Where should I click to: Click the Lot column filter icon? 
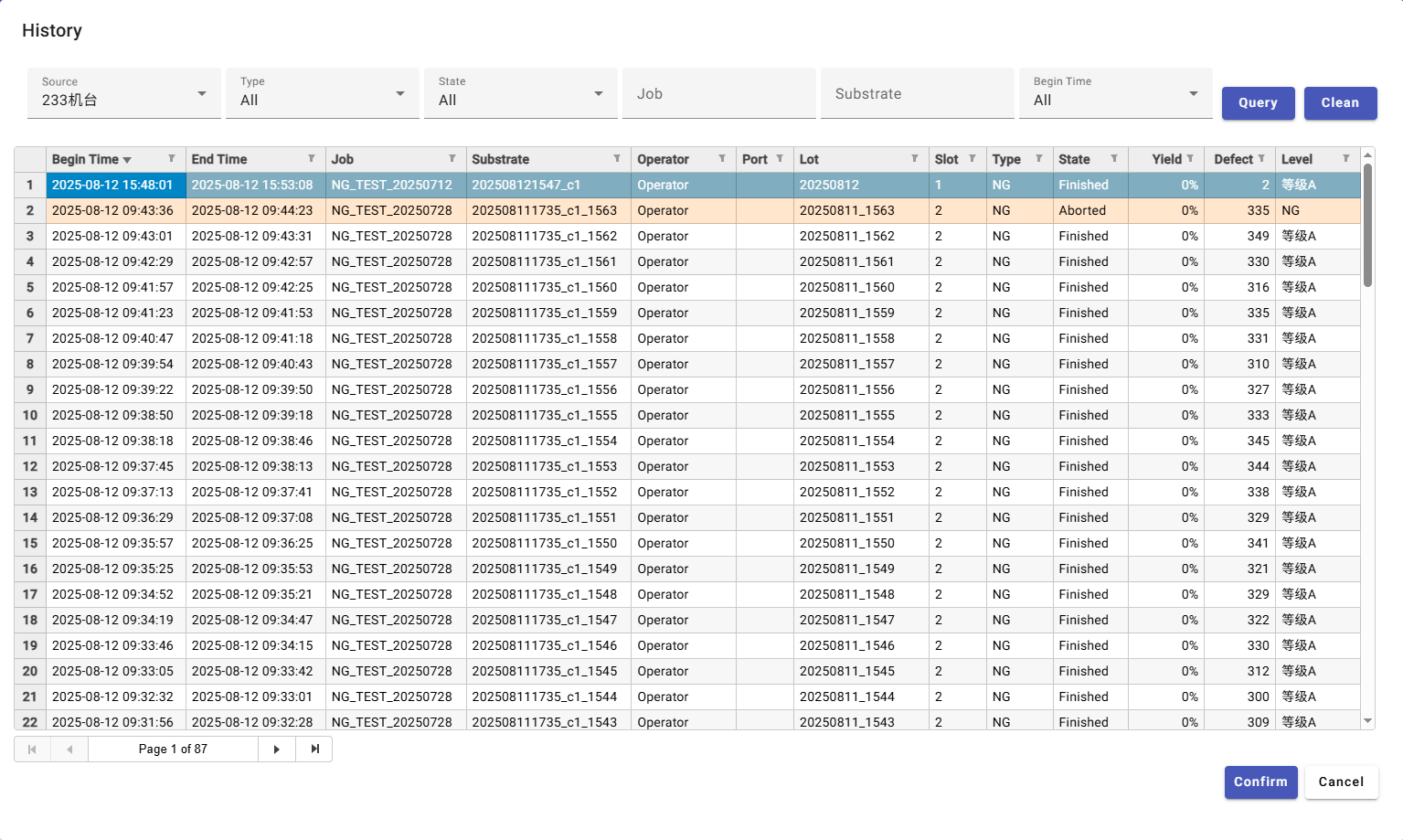coord(915,159)
